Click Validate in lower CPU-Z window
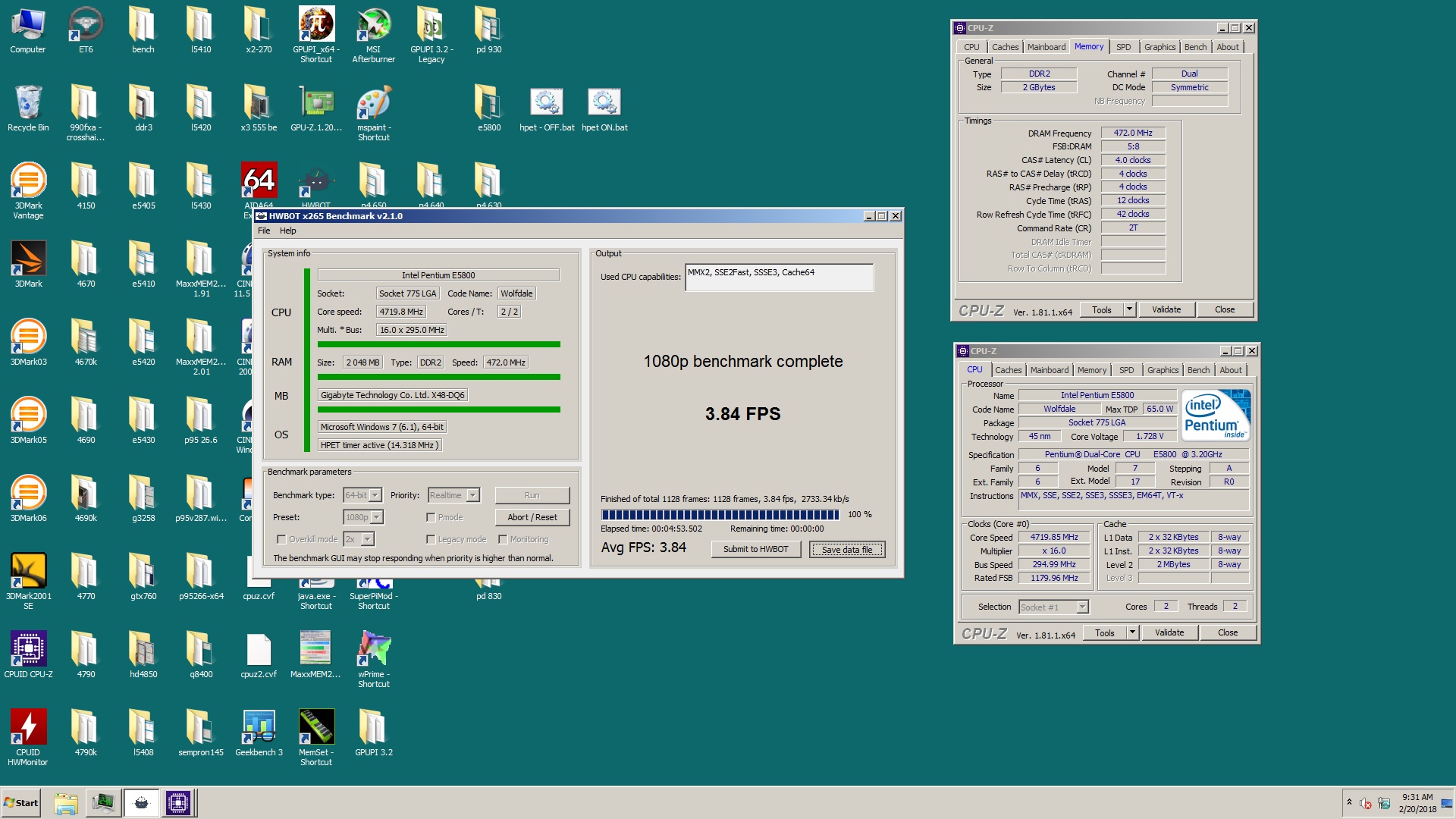 coord(1169,632)
